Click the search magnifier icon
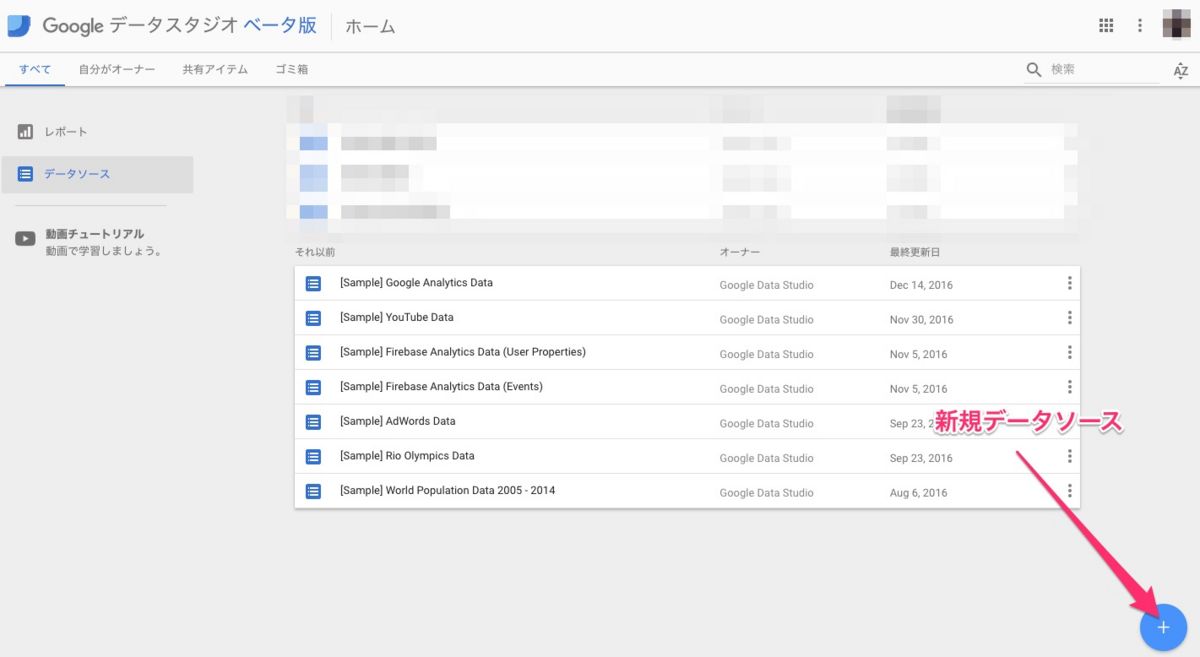The height and width of the screenshot is (657, 1200). [1034, 70]
